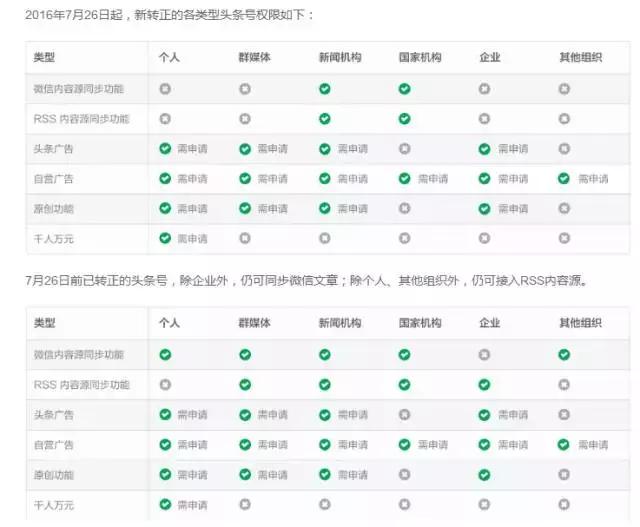Click the green check for 个人 微信内容源同步功能 in lower table
Image resolution: width=640 pixels, height=527 pixels.
tap(165, 354)
